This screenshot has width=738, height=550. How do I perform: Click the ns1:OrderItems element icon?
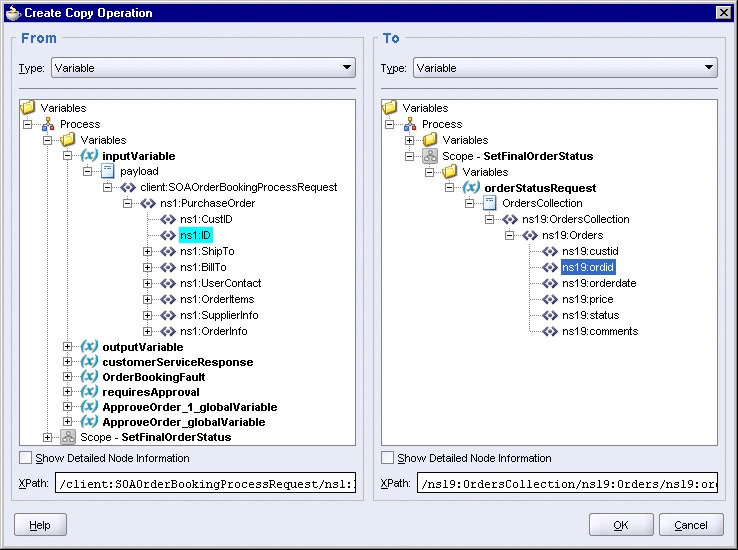[x=168, y=299]
